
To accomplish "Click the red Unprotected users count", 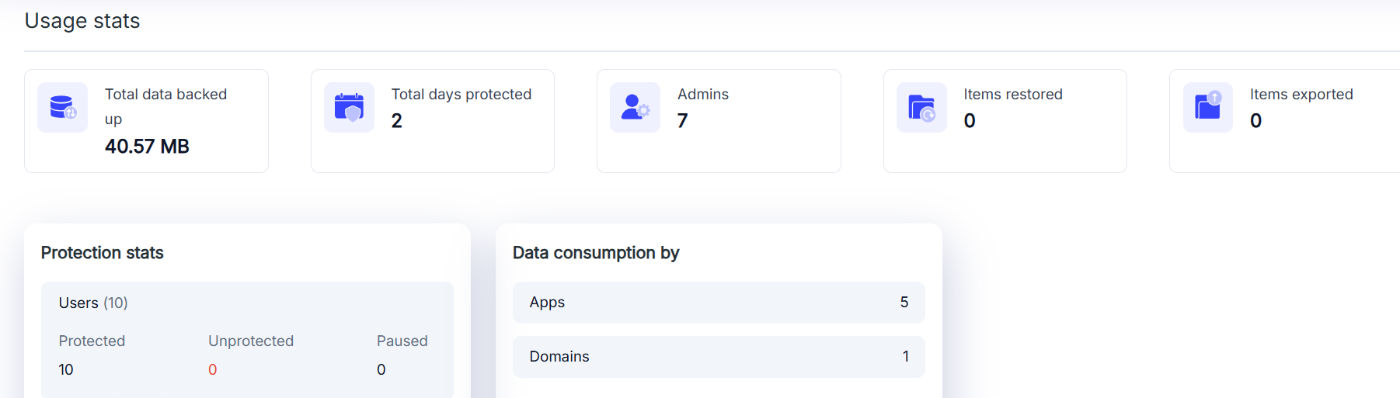I will click(212, 370).
